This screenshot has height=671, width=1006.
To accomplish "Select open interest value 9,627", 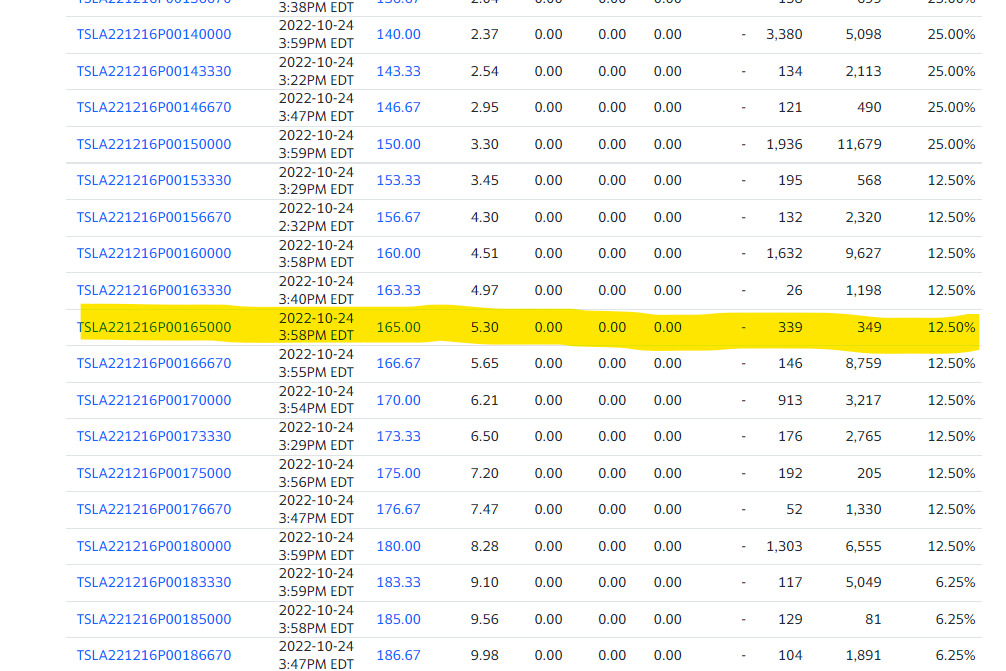I will pyautogui.click(x=864, y=253).
